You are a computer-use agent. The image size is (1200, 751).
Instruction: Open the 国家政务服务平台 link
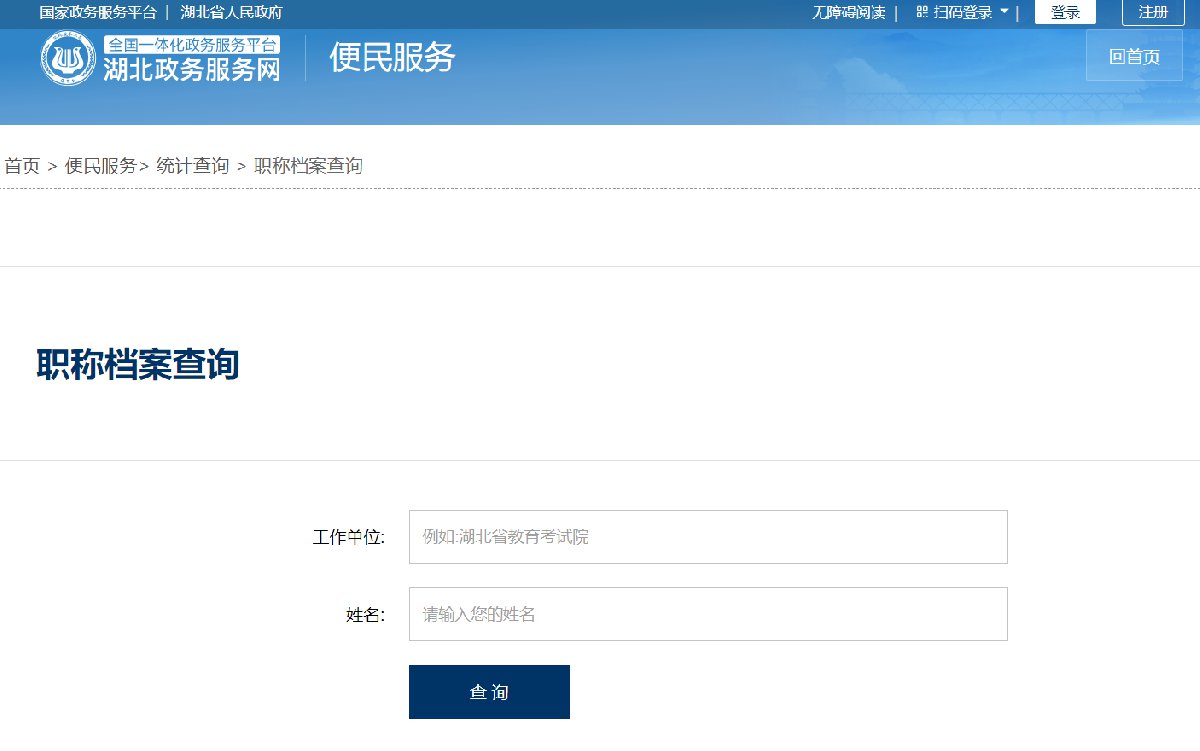tap(98, 13)
